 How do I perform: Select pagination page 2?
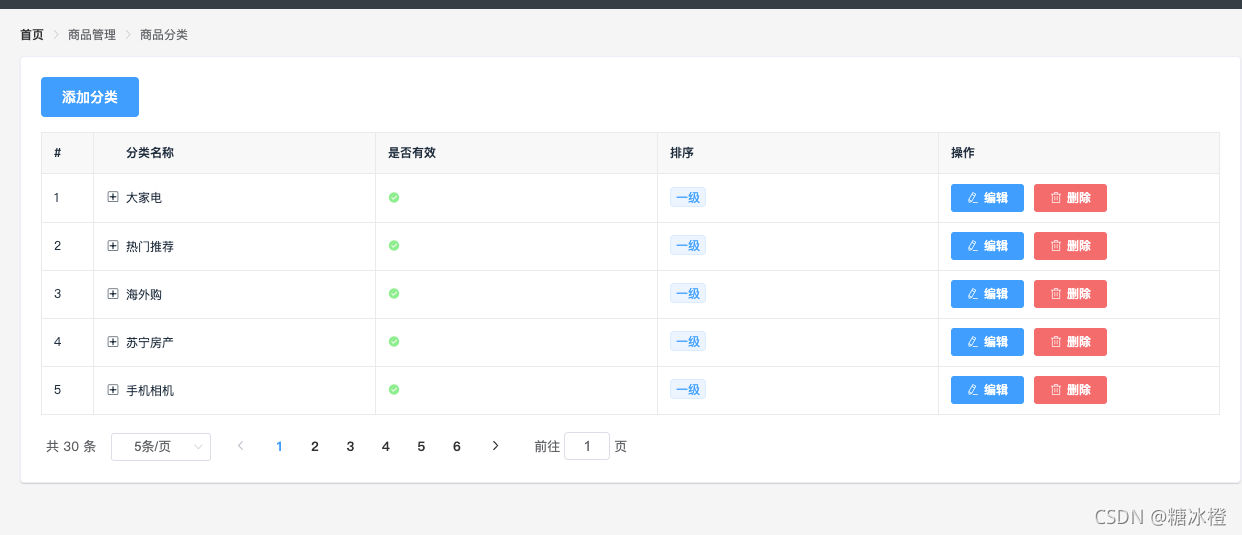click(x=315, y=446)
